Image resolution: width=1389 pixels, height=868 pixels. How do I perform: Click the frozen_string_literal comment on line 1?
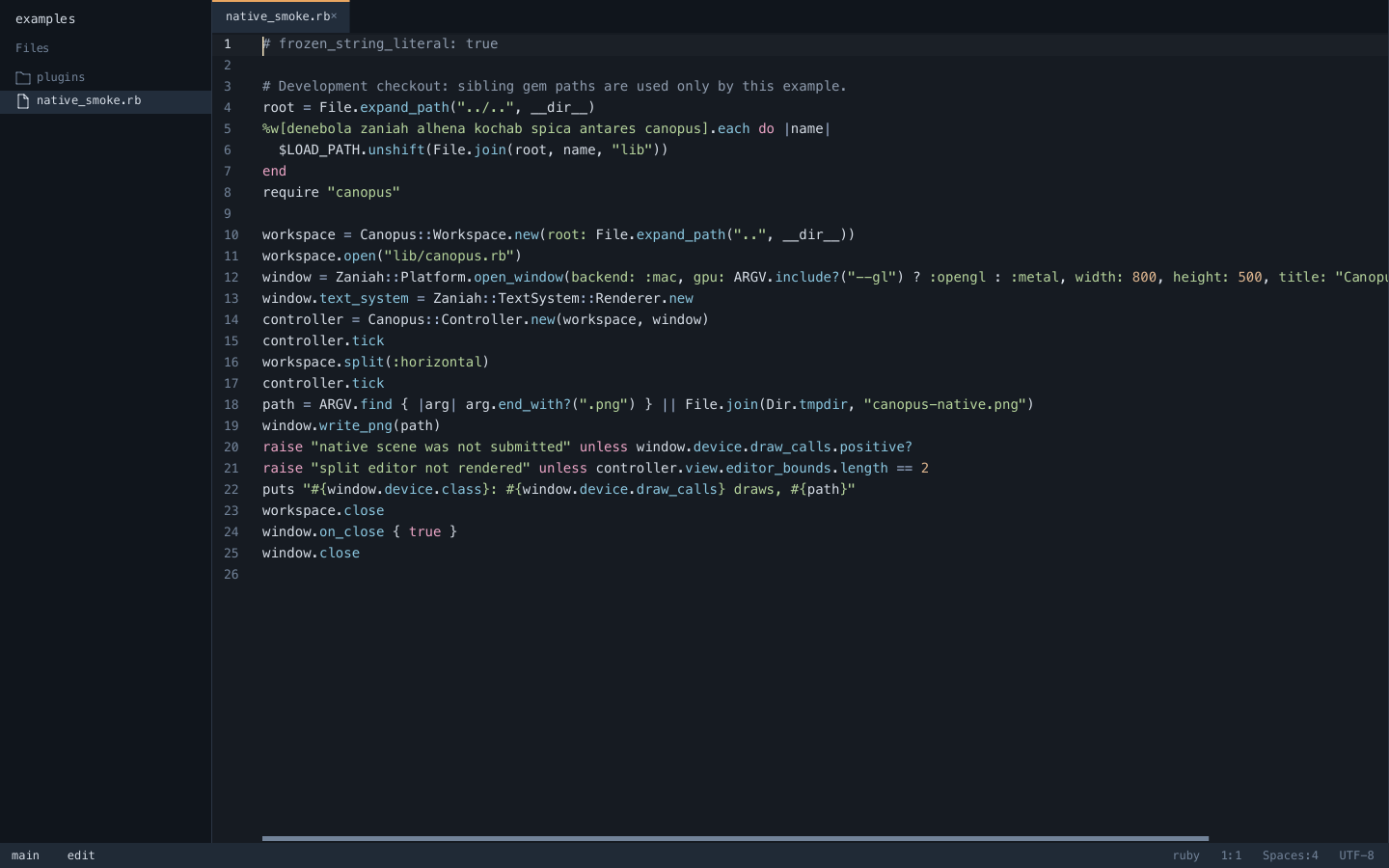tap(380, 44)
